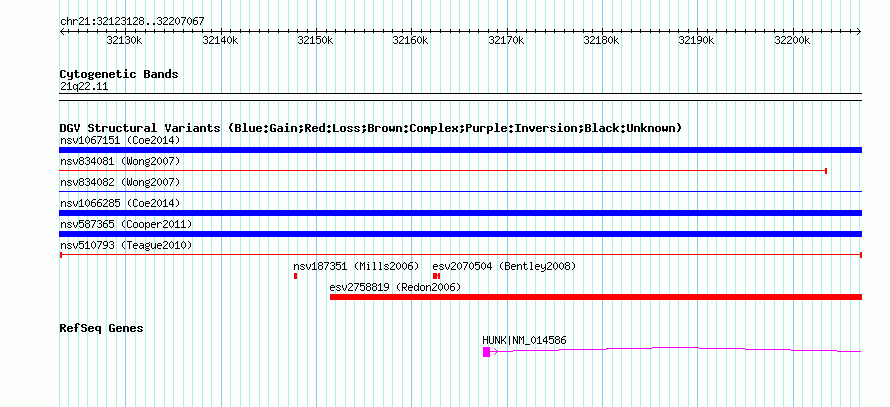Click the esv2758819 (Redon2006) label
The height and width of the screenshot is (407, 890).
(395, 287)
